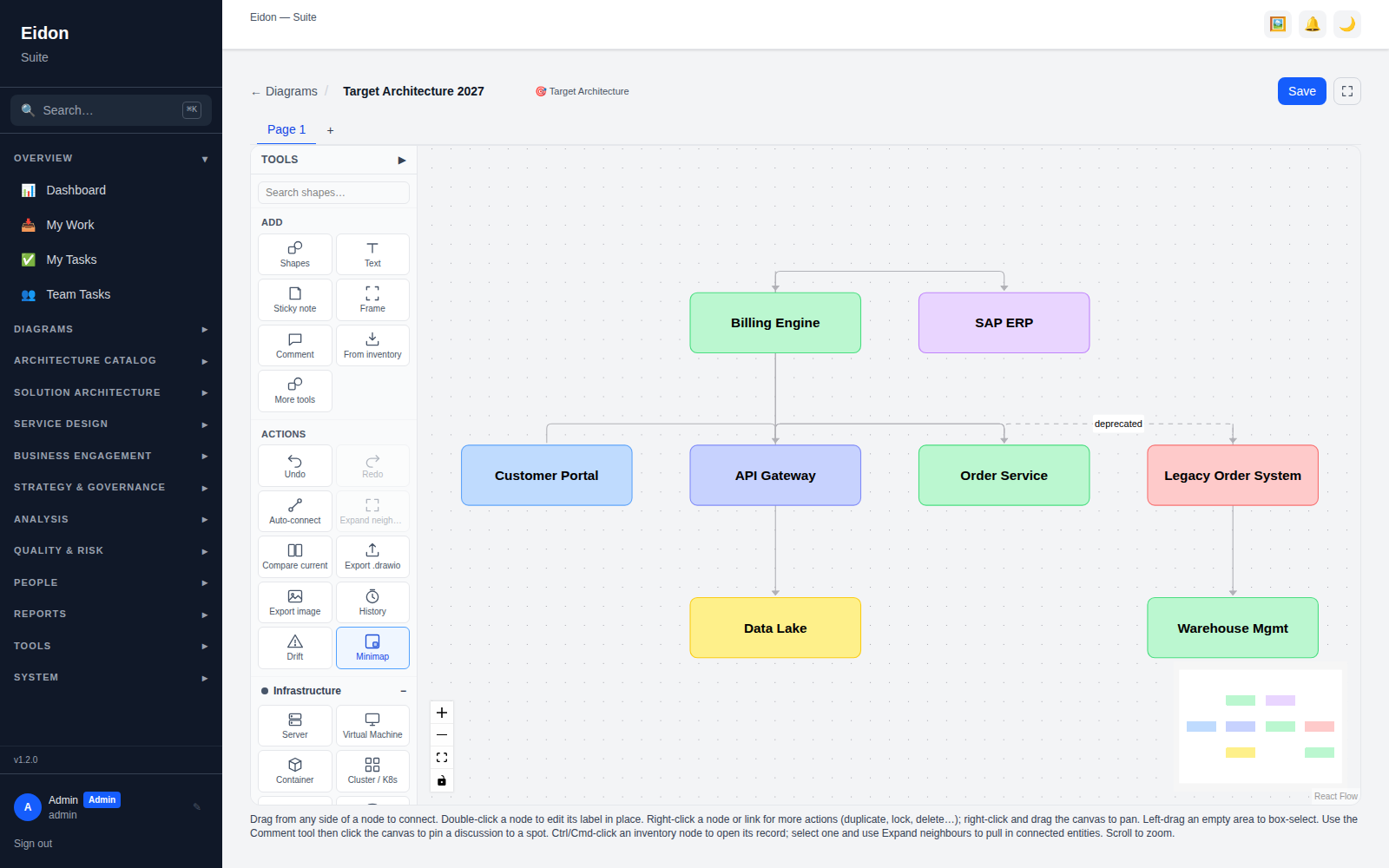
Task: Open Team Tasks
Action: 111,294
